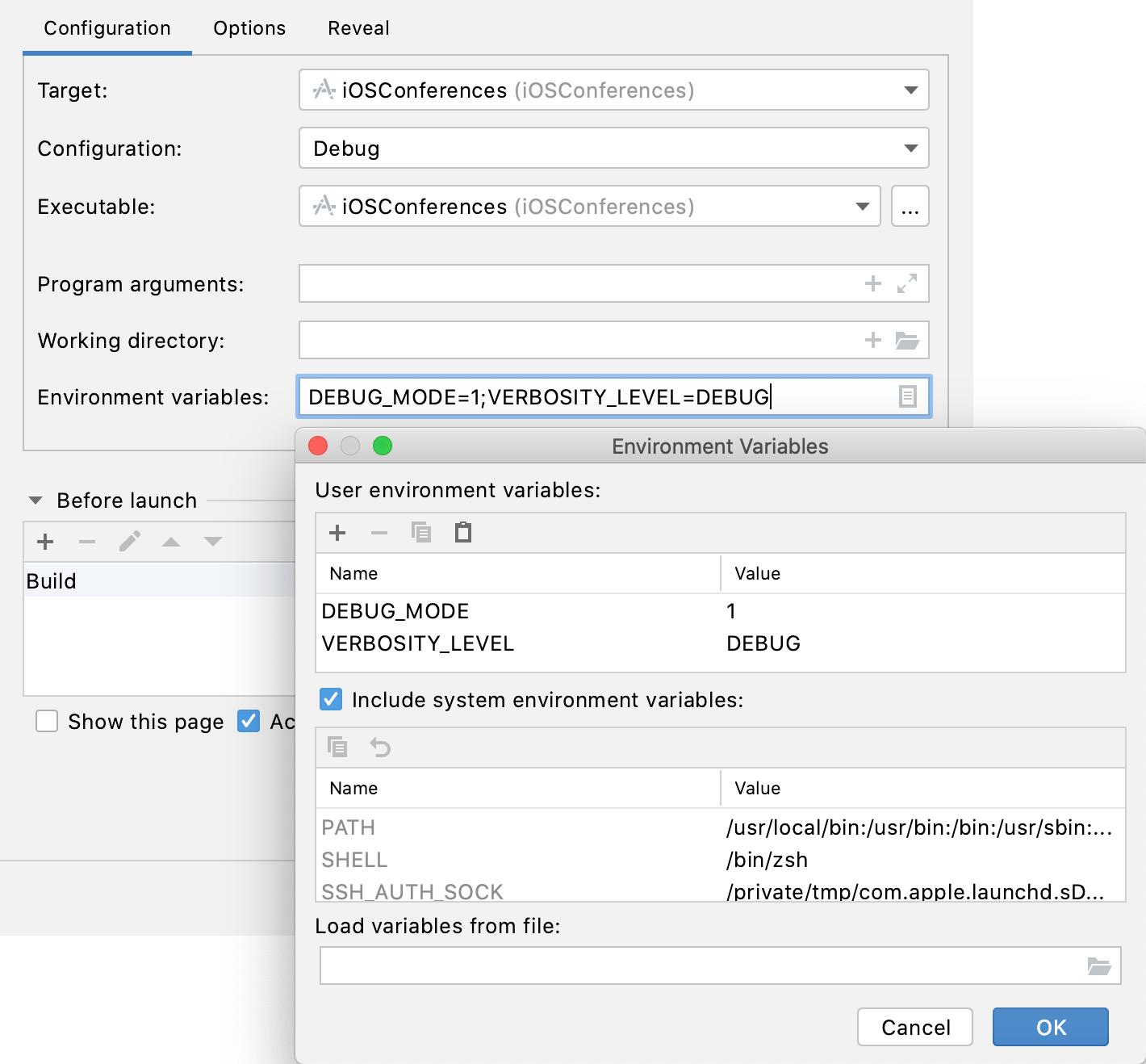1146x1064 pixels.
Task: Revert system environment variables to defaults
Action: [x=380, y=748]
